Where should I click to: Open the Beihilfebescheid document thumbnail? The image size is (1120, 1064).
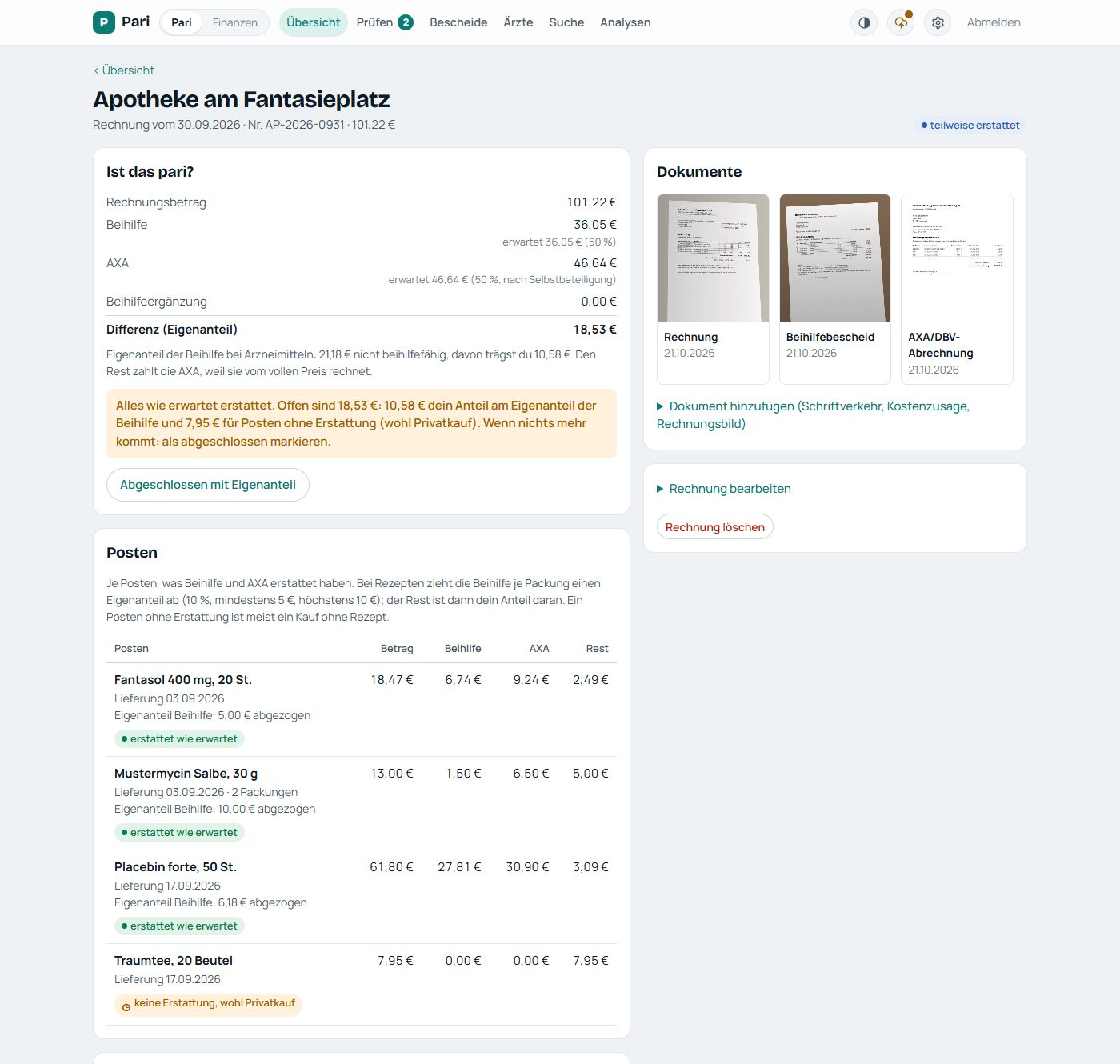[x=835, y=289]
